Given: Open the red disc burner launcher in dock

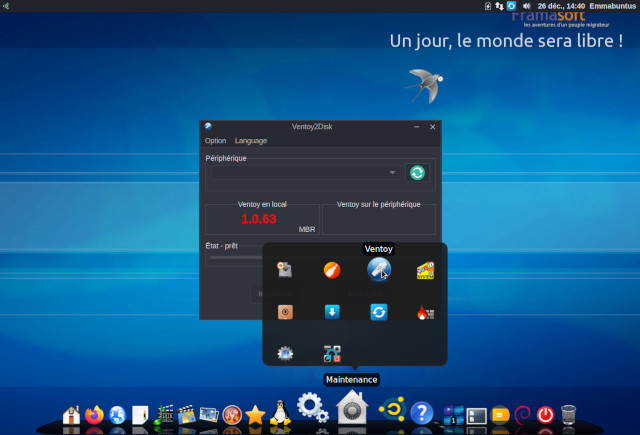Looking at the screenshot, I should pyautogui.click(x=232, y=415).
